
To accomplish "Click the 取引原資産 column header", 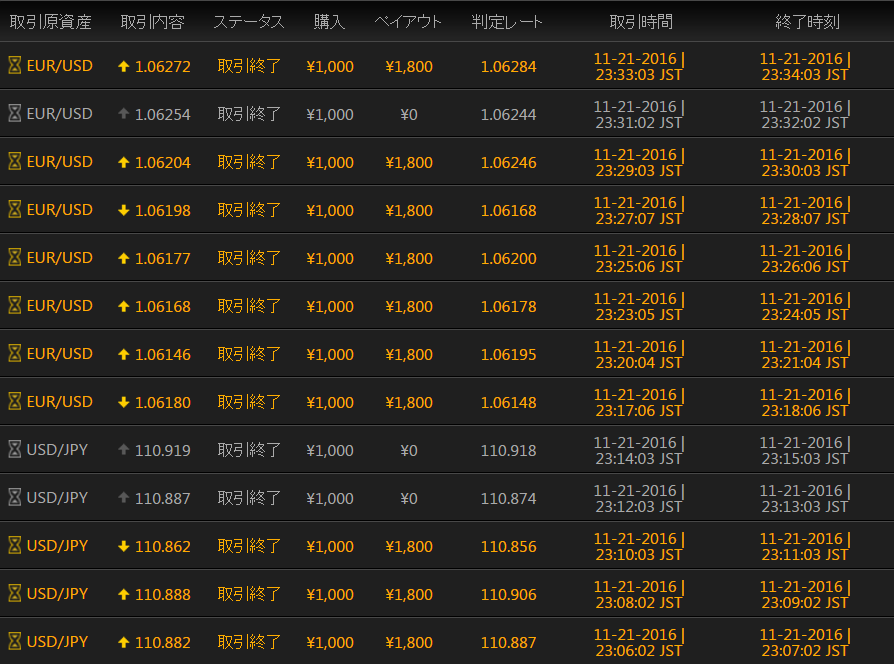I will click(50, 22).
